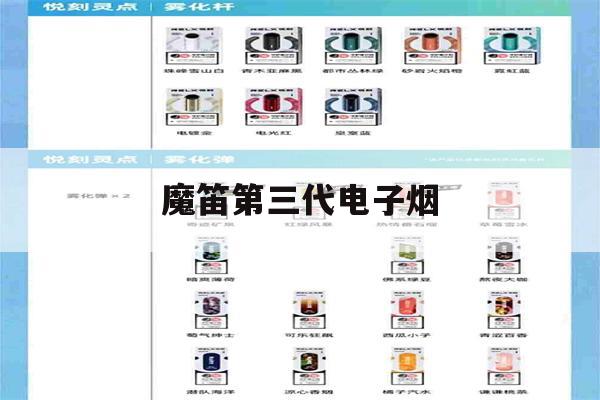Select the dark green pod box labeled 凉心香烟

309,367
